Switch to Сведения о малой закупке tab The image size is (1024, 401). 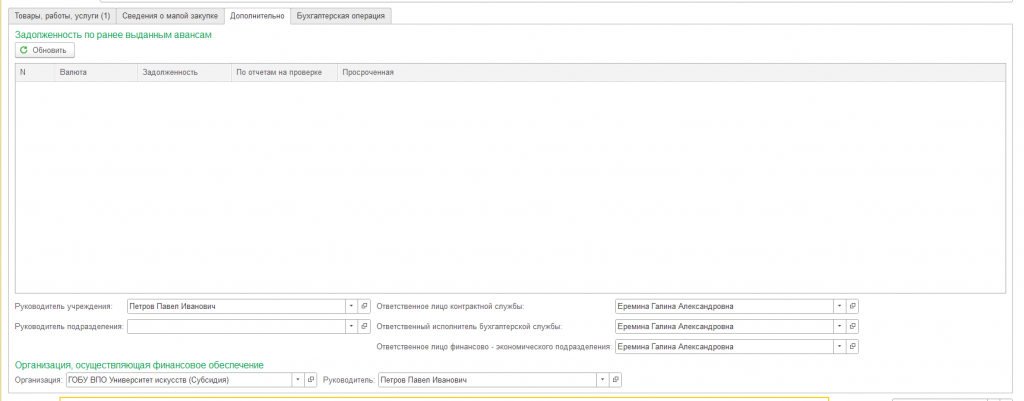[x=170, y=16]
